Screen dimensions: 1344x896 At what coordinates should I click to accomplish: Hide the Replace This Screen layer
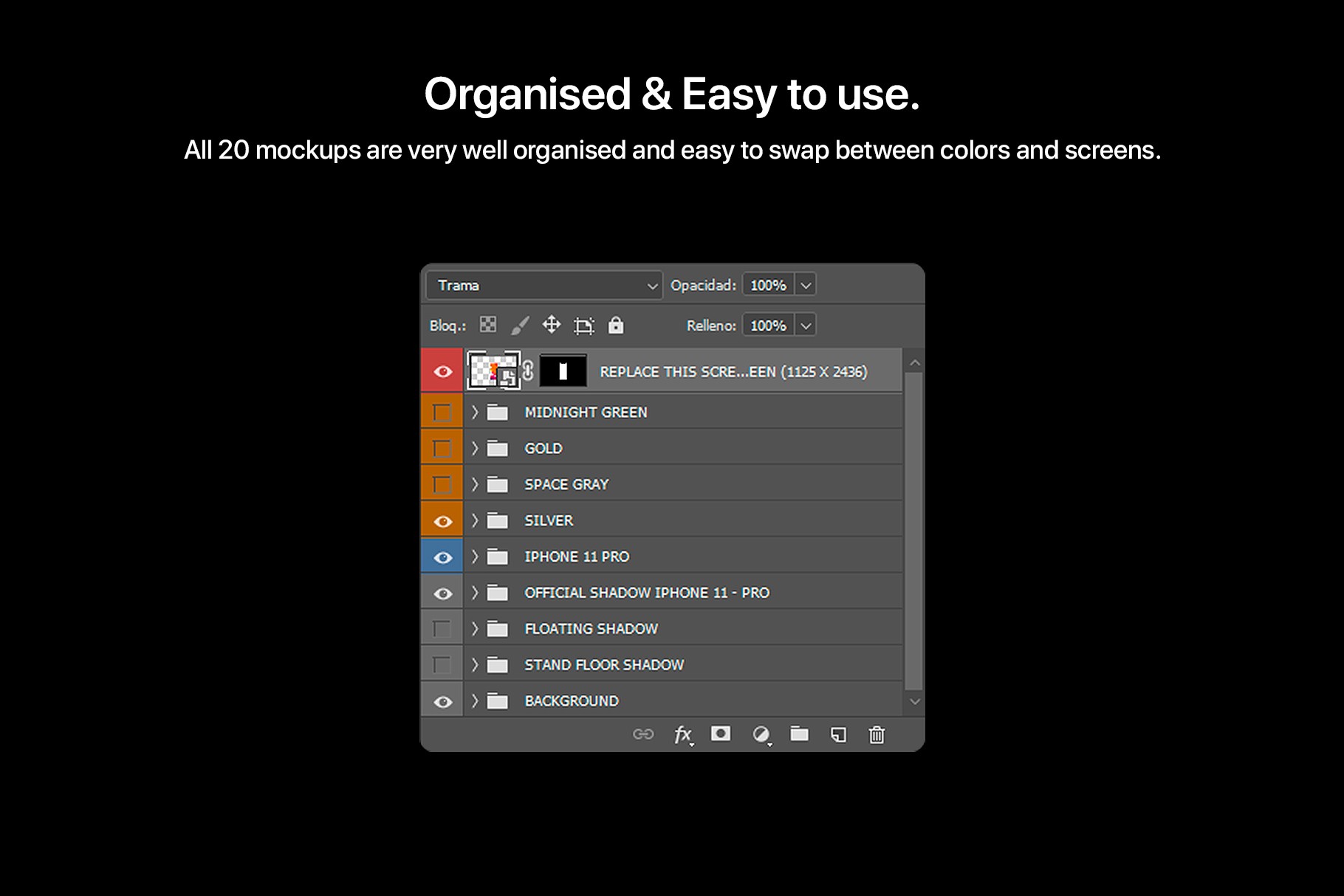tap(442, 371)
